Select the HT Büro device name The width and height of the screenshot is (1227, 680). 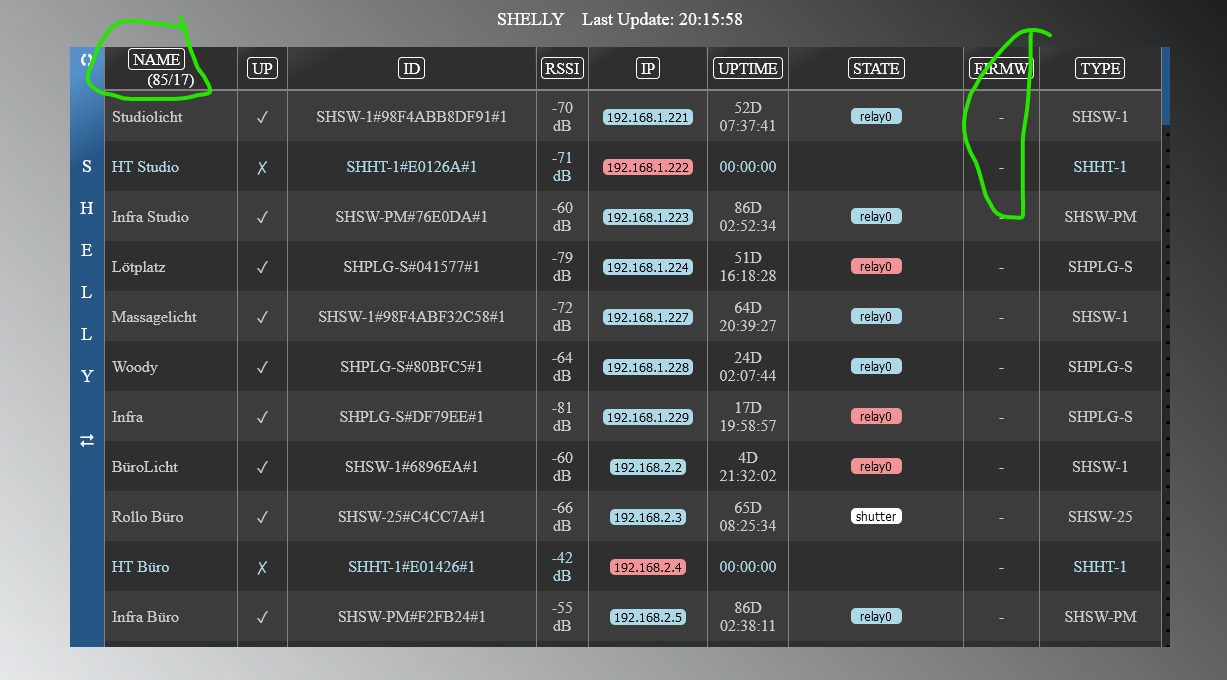pos(141,567)
